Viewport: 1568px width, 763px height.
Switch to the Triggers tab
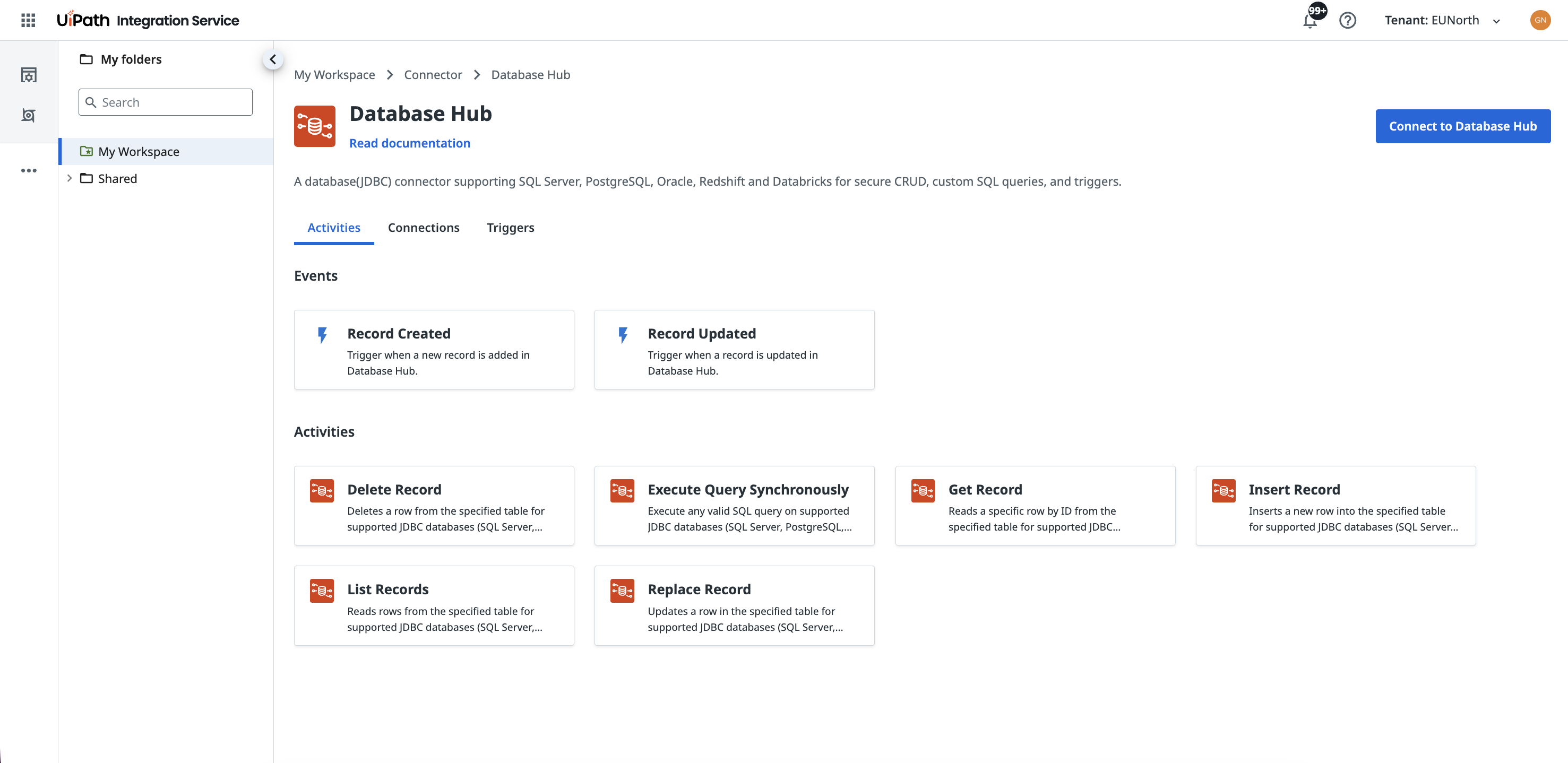(x=510, y=227)
